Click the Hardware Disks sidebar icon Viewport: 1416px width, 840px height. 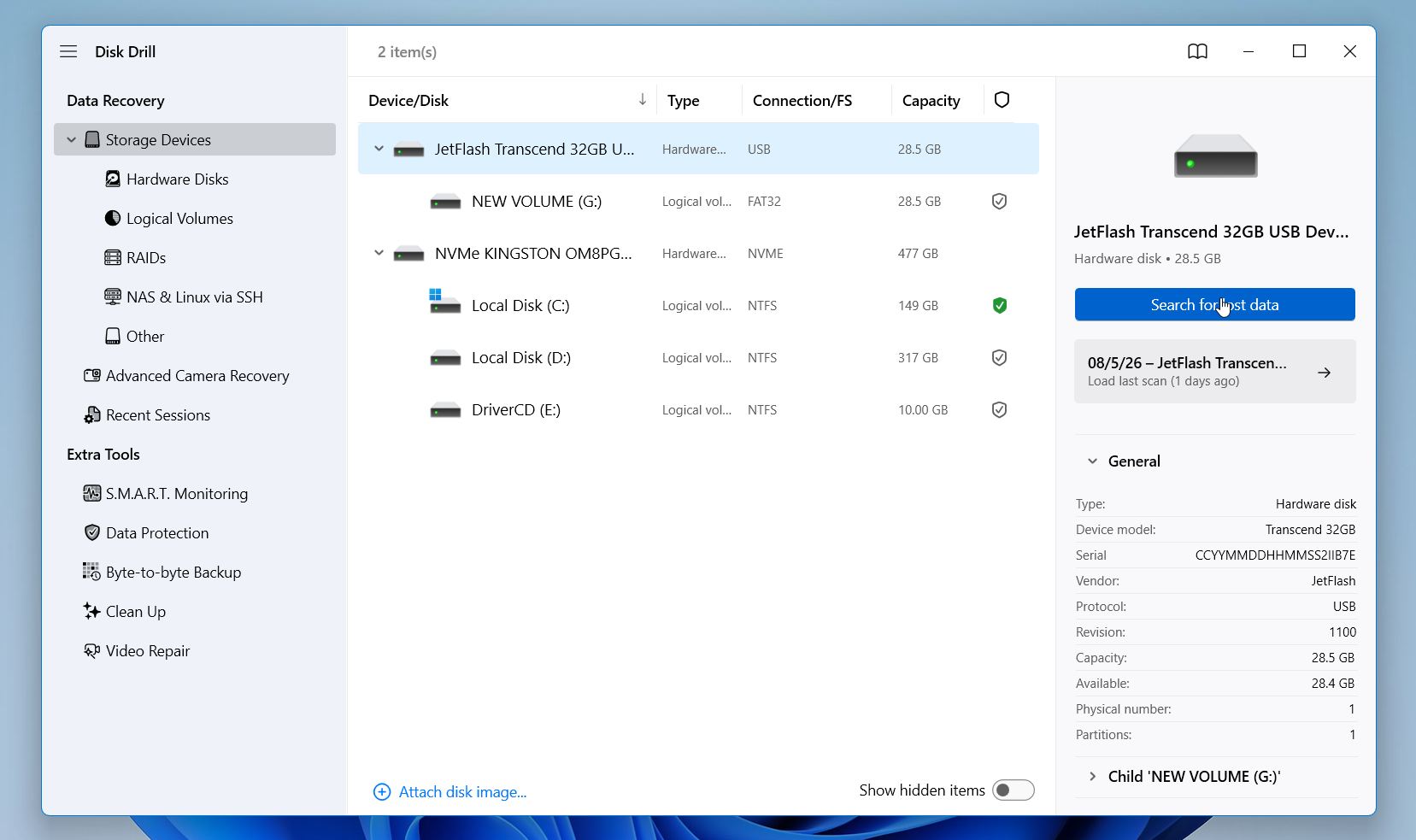[x=113, y=179]
